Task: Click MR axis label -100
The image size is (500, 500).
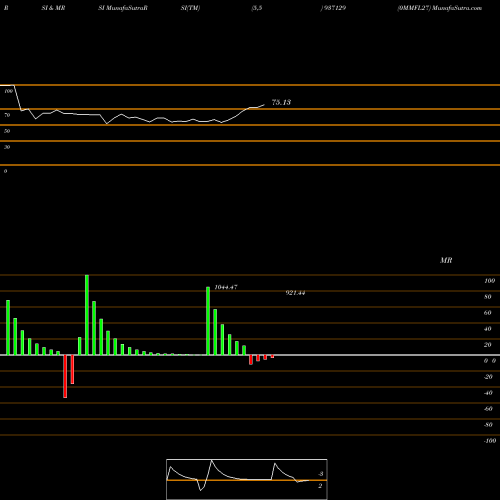Action: point(489,441)
